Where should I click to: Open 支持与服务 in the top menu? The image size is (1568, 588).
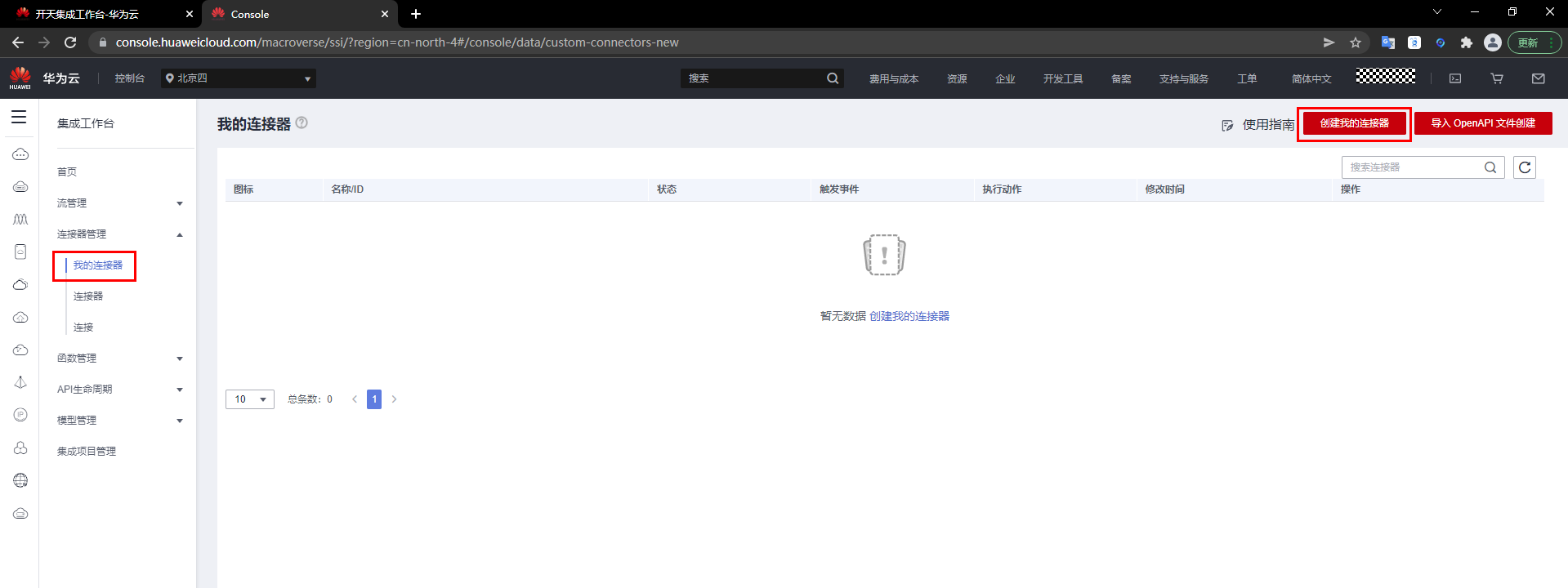(1184, 79)
